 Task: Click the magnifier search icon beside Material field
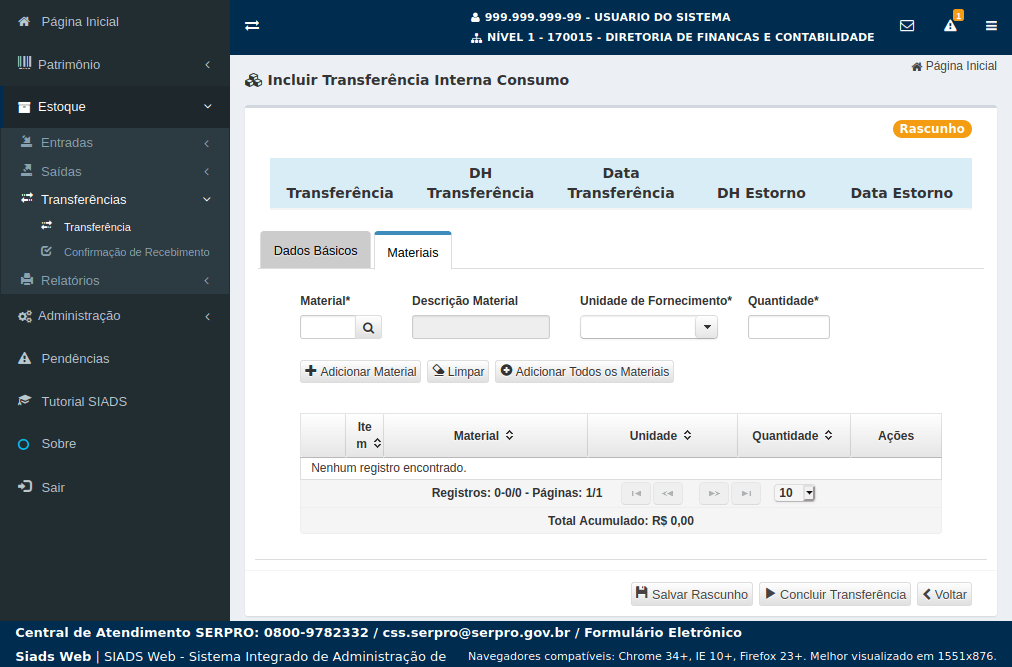369,327
